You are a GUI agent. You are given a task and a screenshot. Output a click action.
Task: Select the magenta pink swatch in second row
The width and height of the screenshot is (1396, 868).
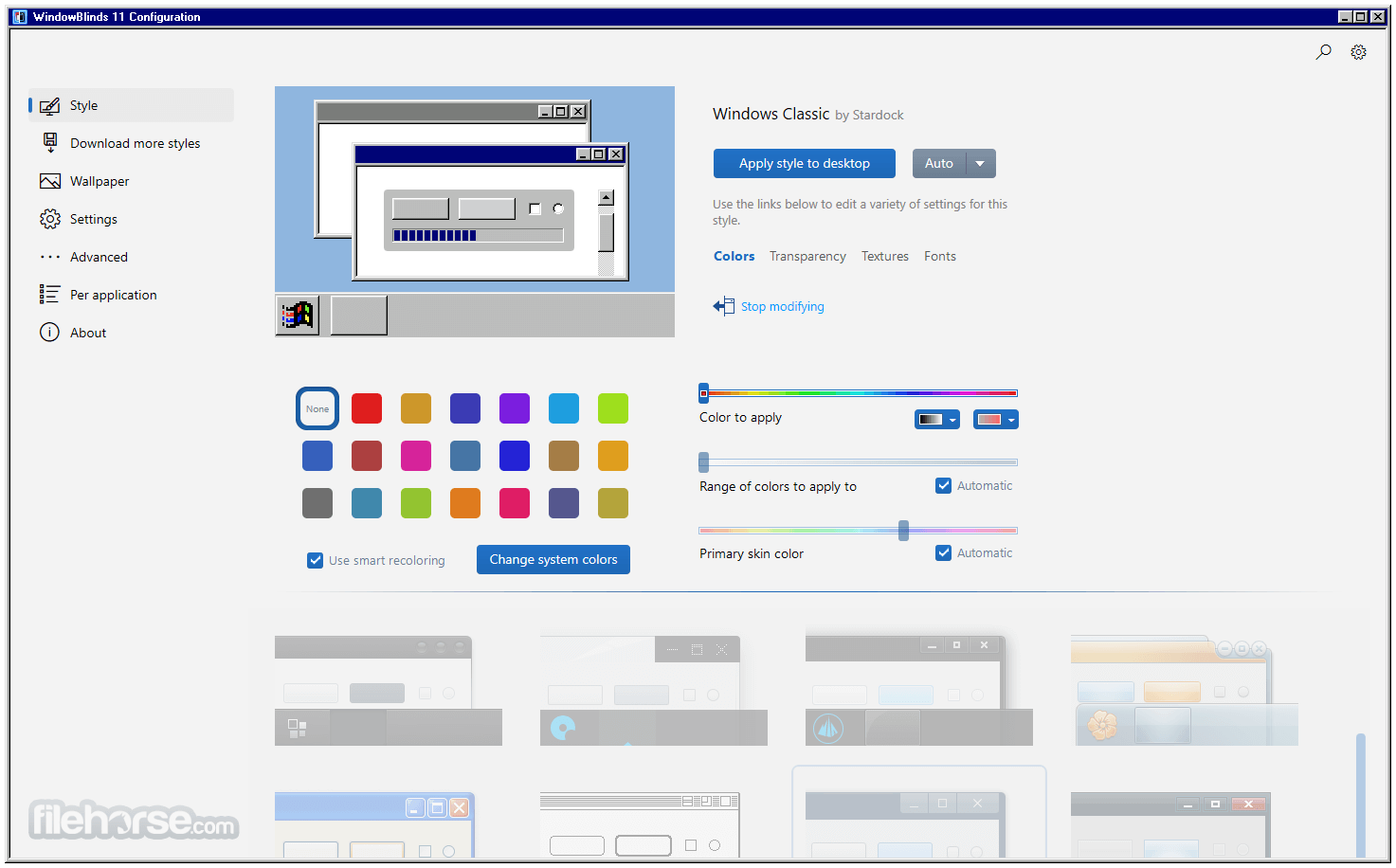click(x=416, y=456)
